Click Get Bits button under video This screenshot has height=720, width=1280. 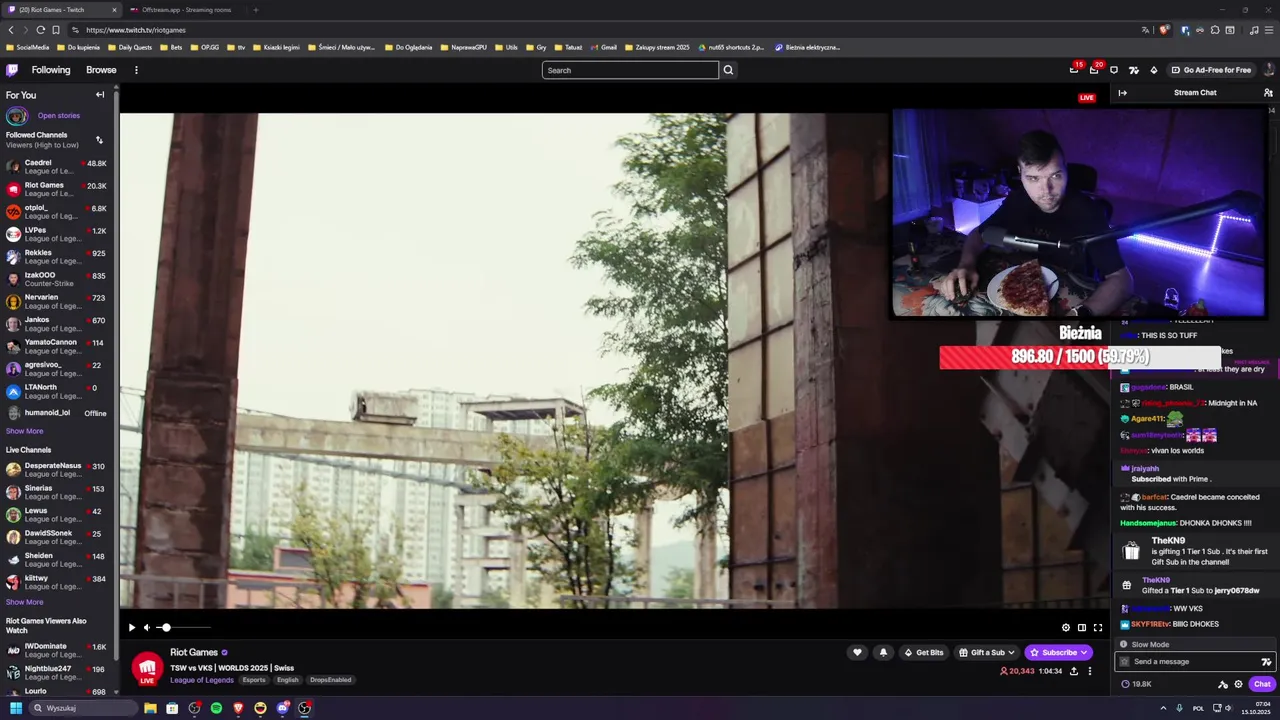(923, 652)
